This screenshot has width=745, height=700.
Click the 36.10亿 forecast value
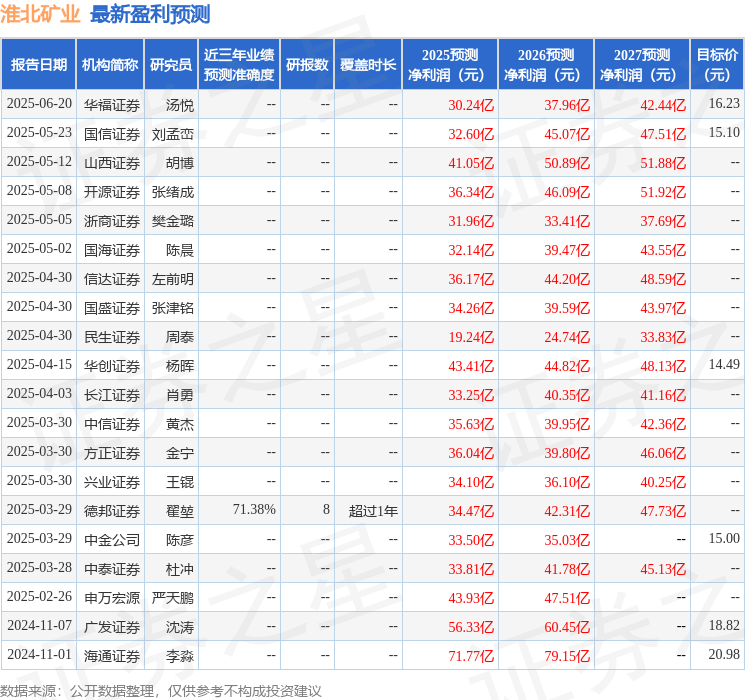point(567,482)
